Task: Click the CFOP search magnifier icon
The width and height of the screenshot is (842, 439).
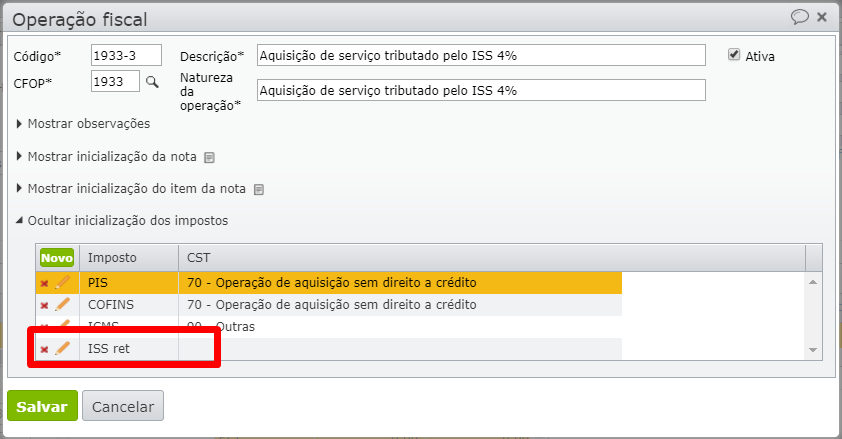Action: coord(153,82)
